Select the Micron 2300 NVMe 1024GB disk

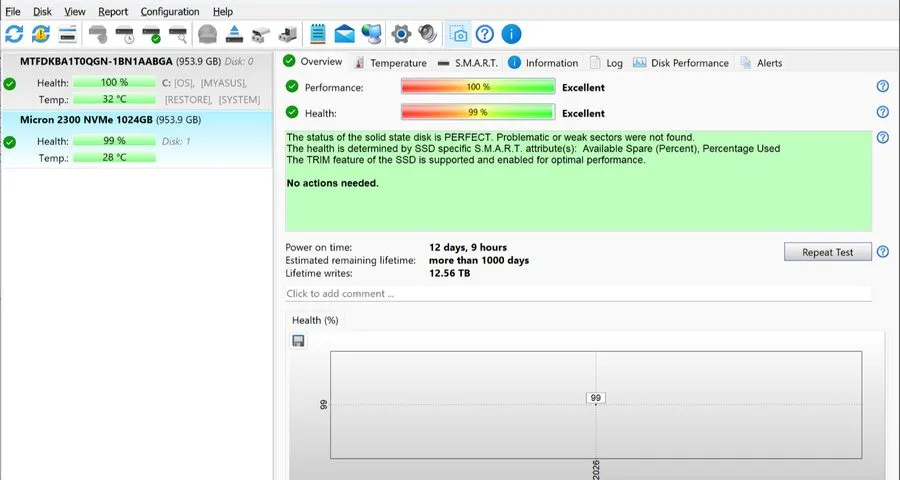point(137,138)
